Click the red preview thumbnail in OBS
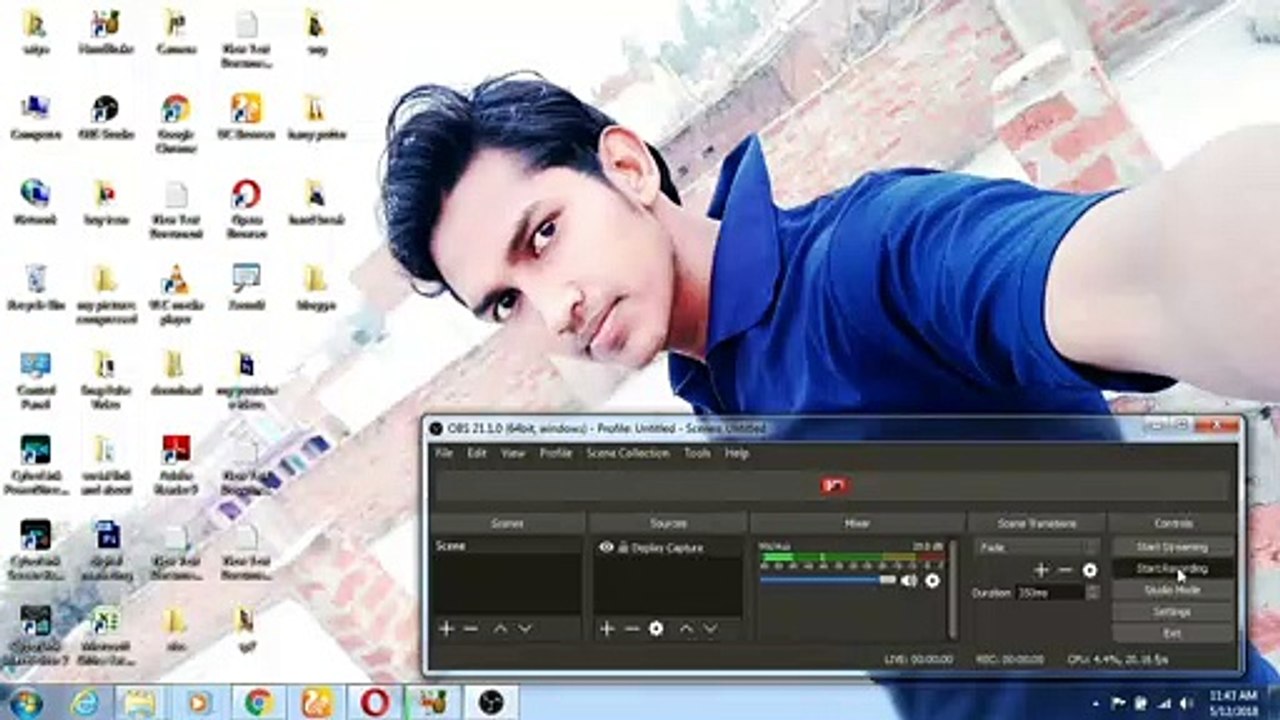Viewport: 1280px width, 720px height. [x=834, y=485]
